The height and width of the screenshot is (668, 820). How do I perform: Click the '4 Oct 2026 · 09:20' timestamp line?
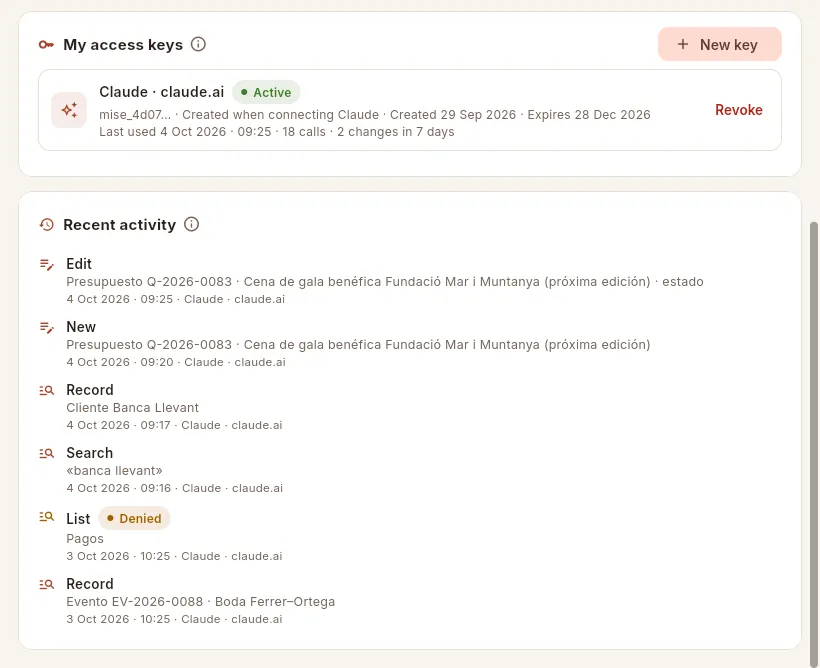(176, 362)
